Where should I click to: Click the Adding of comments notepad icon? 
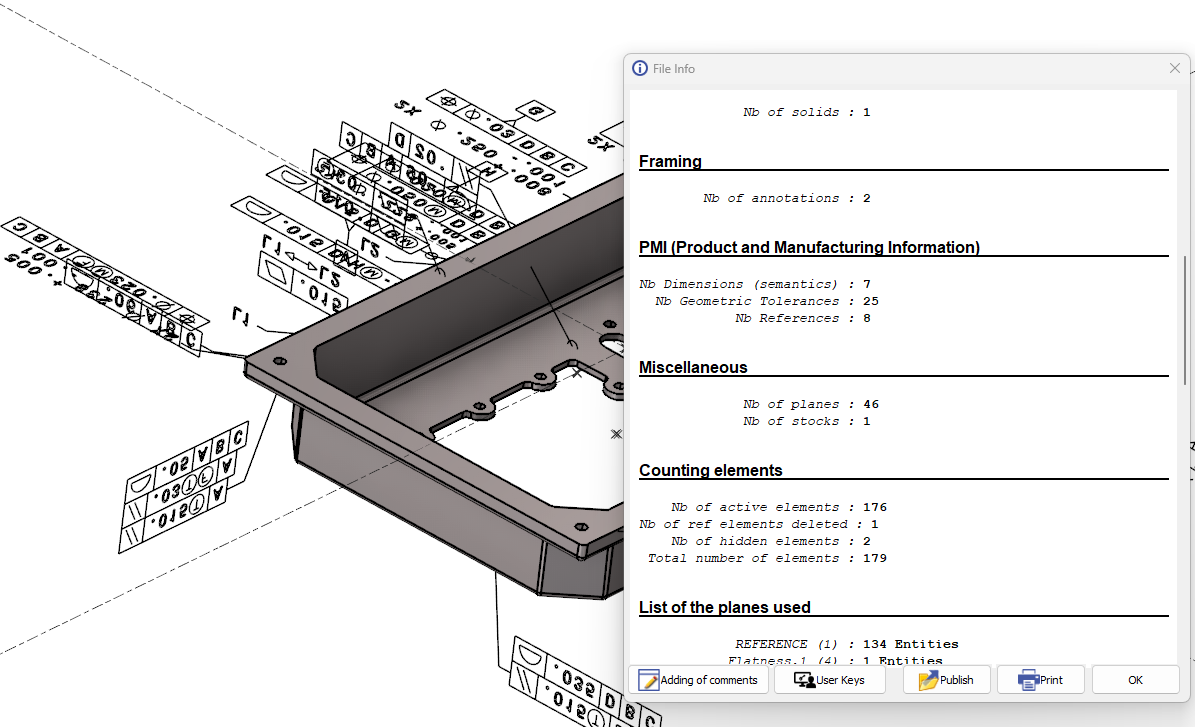[x=648, y=680]
